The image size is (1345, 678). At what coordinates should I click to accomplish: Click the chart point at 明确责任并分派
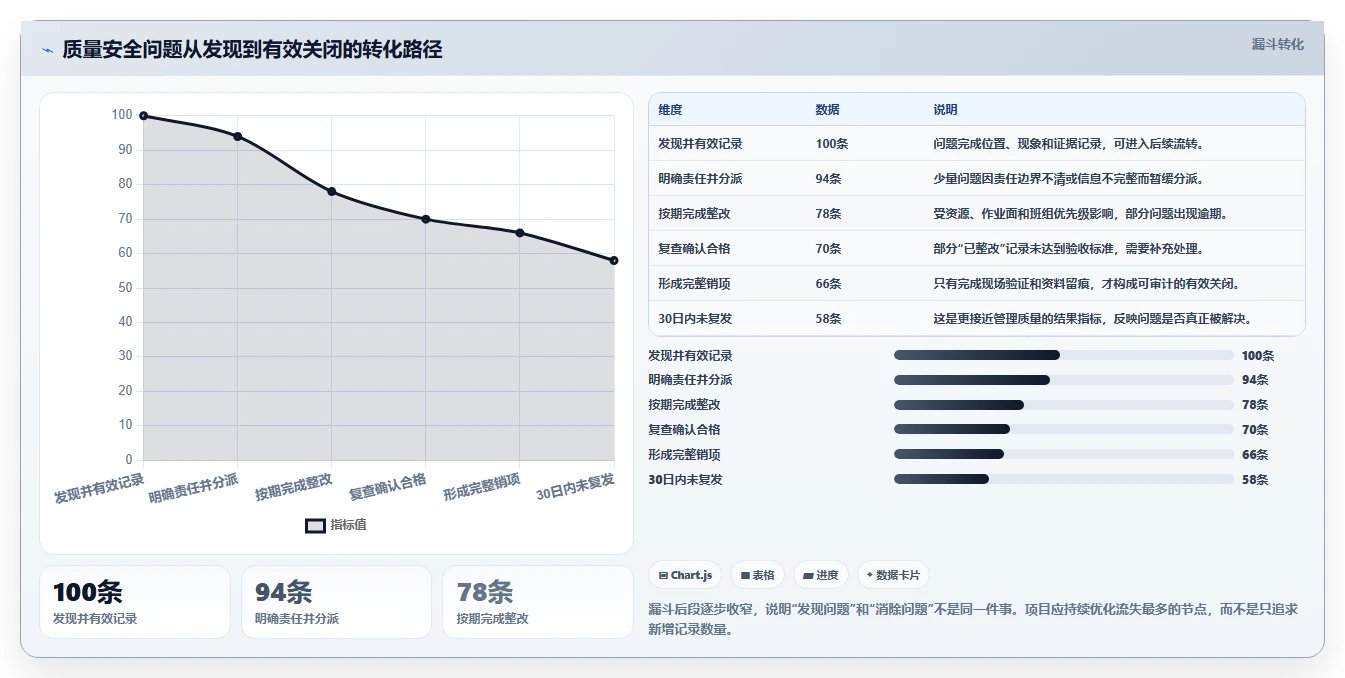click(237, 136)
